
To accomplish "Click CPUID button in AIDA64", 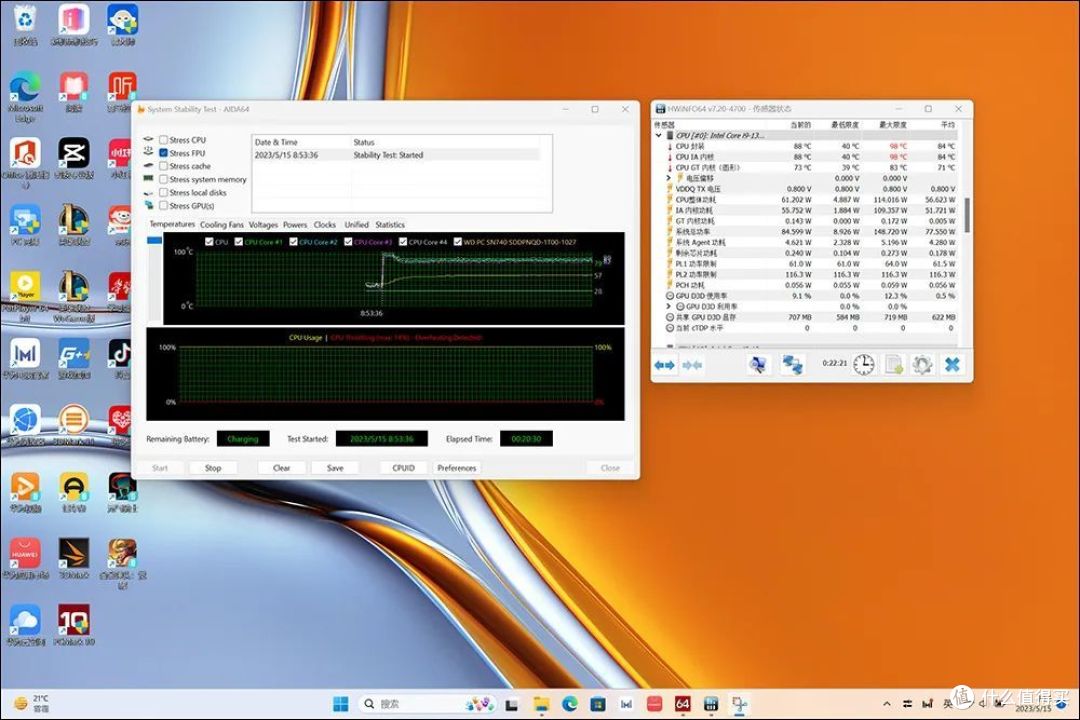I will click(403, 468).
